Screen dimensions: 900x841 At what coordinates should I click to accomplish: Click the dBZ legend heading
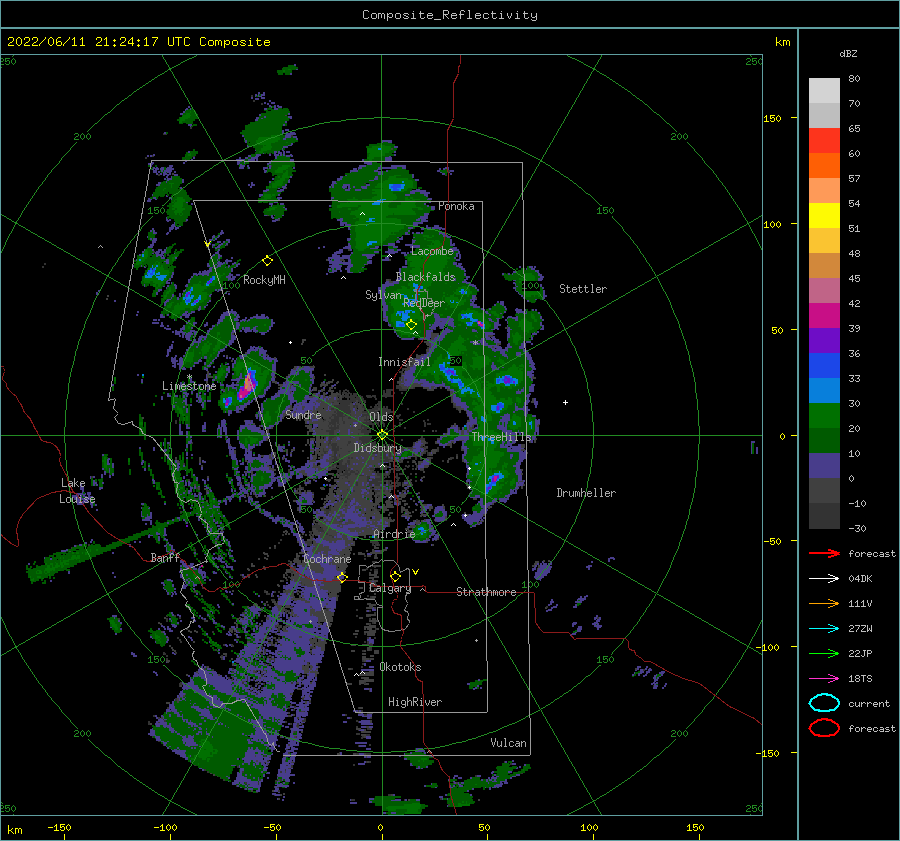click(848, 53)
